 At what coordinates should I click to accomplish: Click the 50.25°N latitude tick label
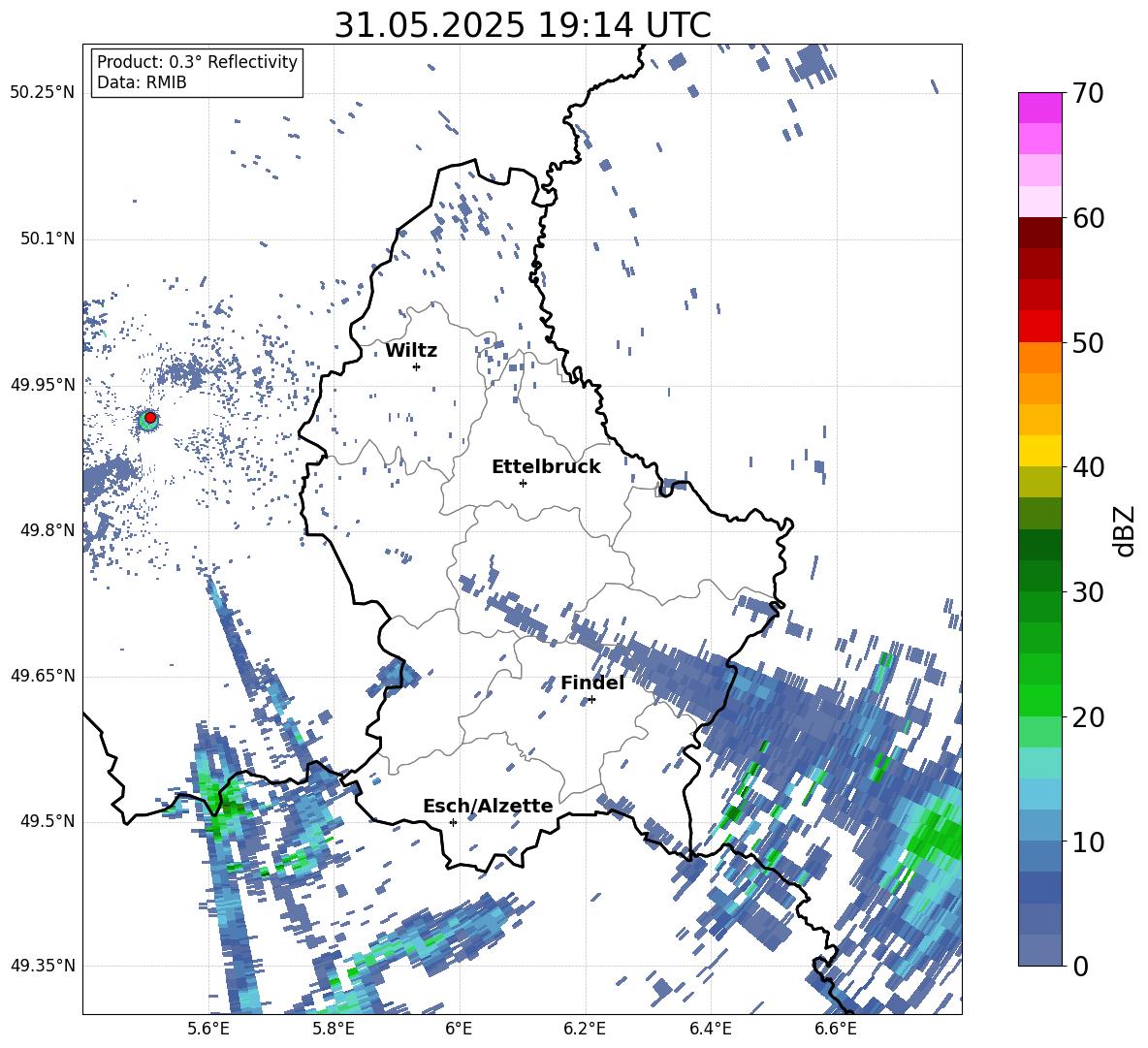pos(43,93)
